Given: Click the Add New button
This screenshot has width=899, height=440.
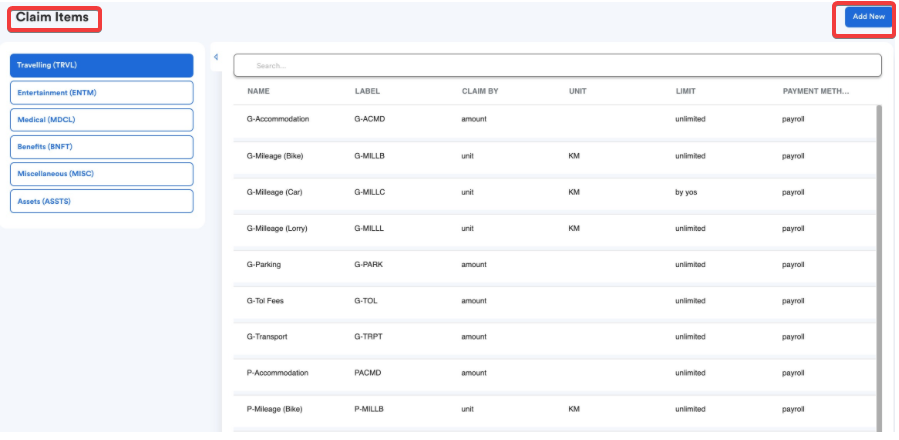Looking at the screenshot, I should pyautogui.click(x=868, y=17).
